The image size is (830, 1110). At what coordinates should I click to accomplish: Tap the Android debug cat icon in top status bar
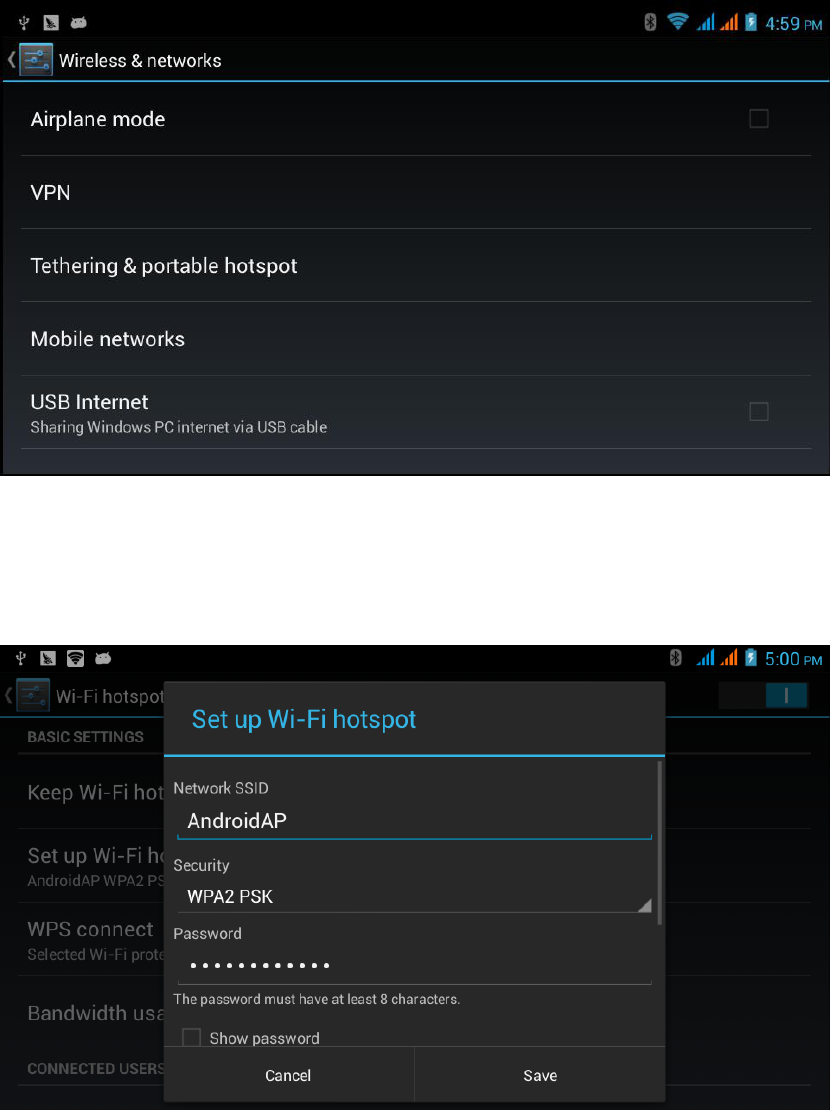(x=79, y=23)
